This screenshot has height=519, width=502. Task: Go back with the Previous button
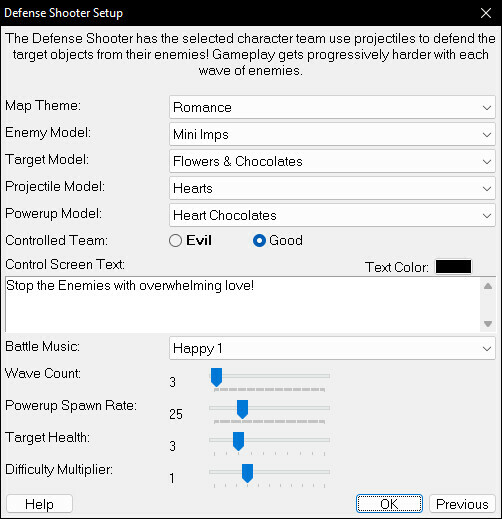(462, 504)
